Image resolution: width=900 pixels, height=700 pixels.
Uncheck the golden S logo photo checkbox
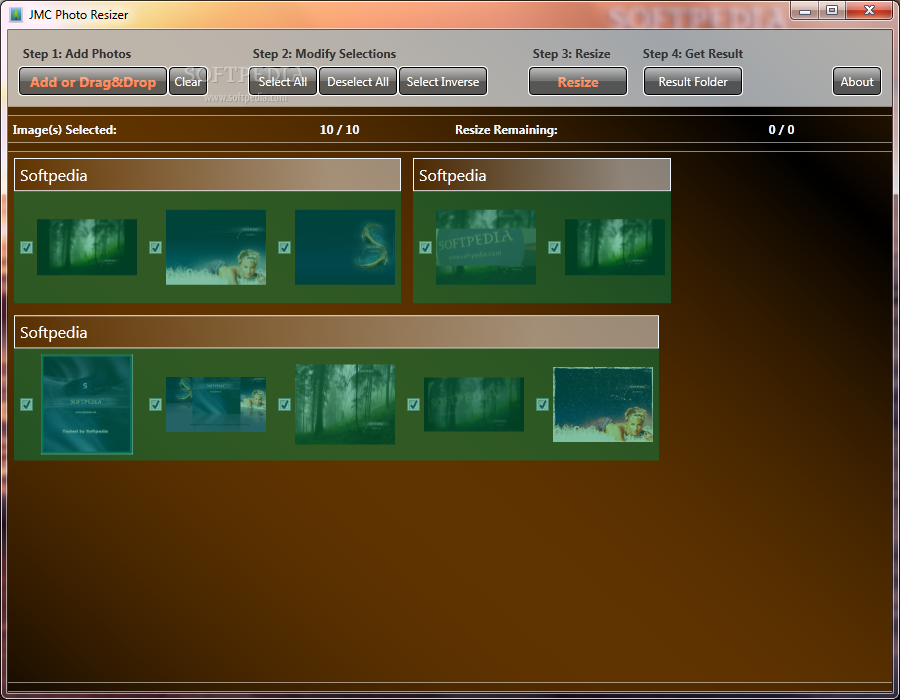284,247
